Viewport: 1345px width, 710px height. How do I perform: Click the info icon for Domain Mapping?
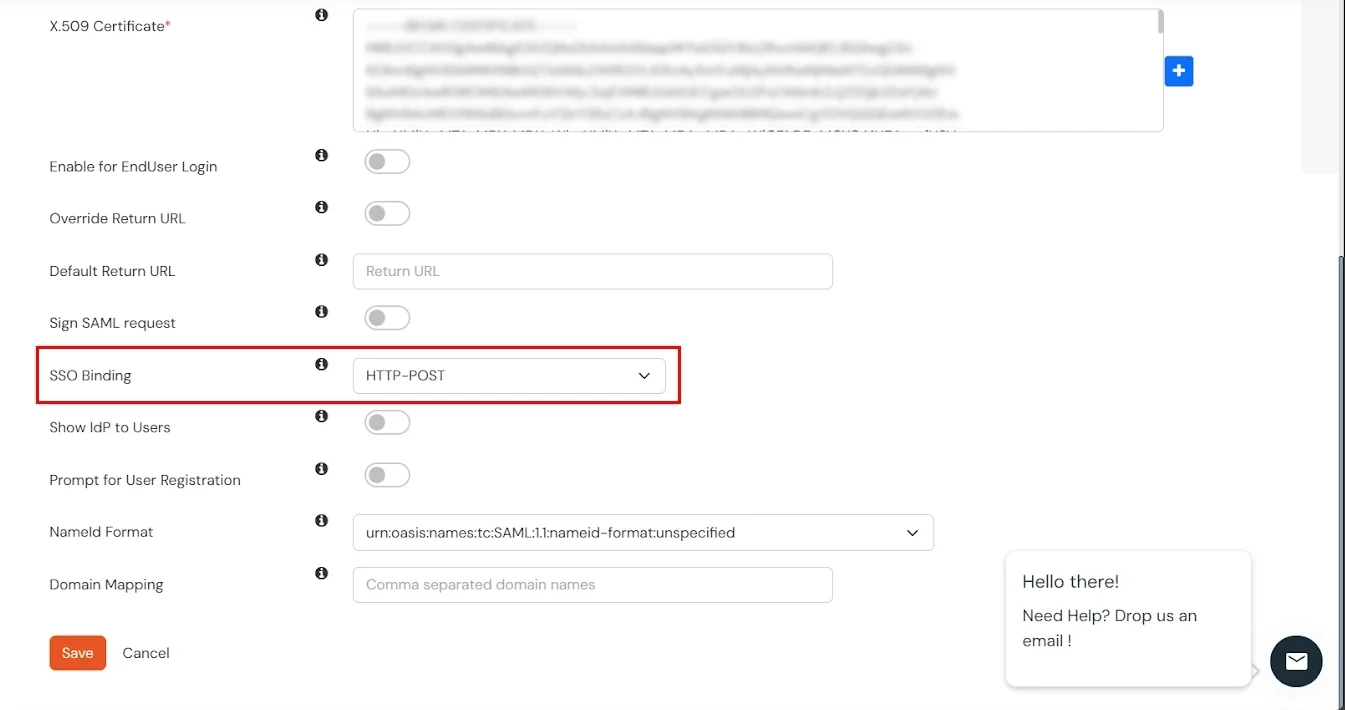pyautogui.click(x=321, y=573)
